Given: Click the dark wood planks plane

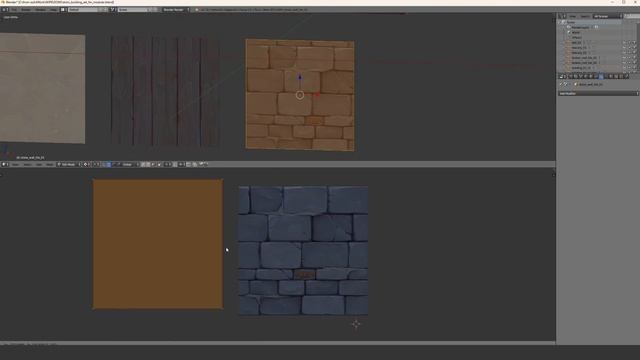Looking at the screenshot, I should click(165, 91).
